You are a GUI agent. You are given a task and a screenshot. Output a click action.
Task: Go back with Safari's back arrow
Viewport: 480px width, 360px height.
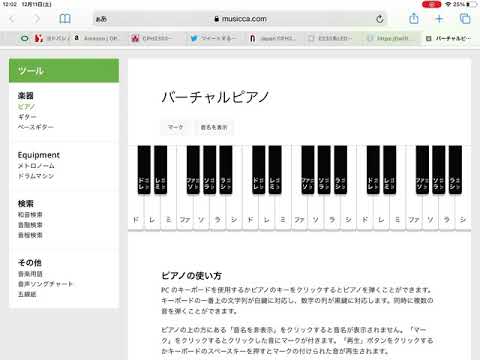tap(12, 19)
